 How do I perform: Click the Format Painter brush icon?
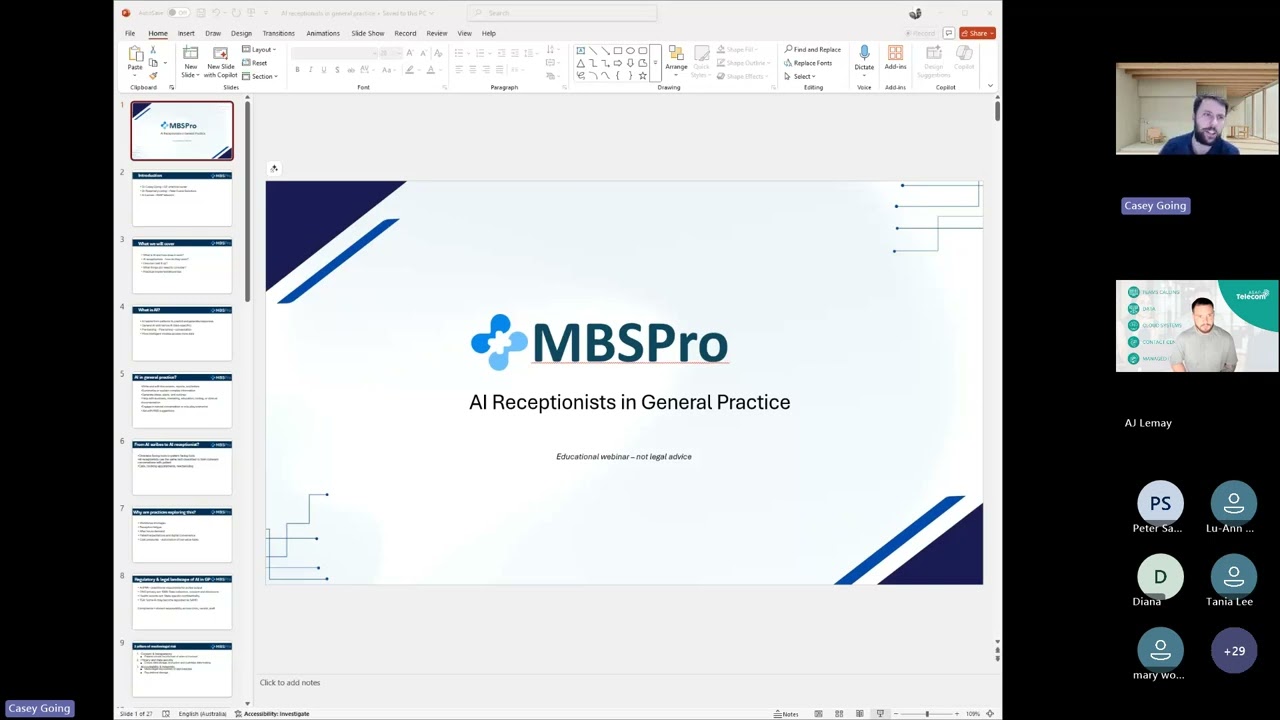tap(153, 75)
